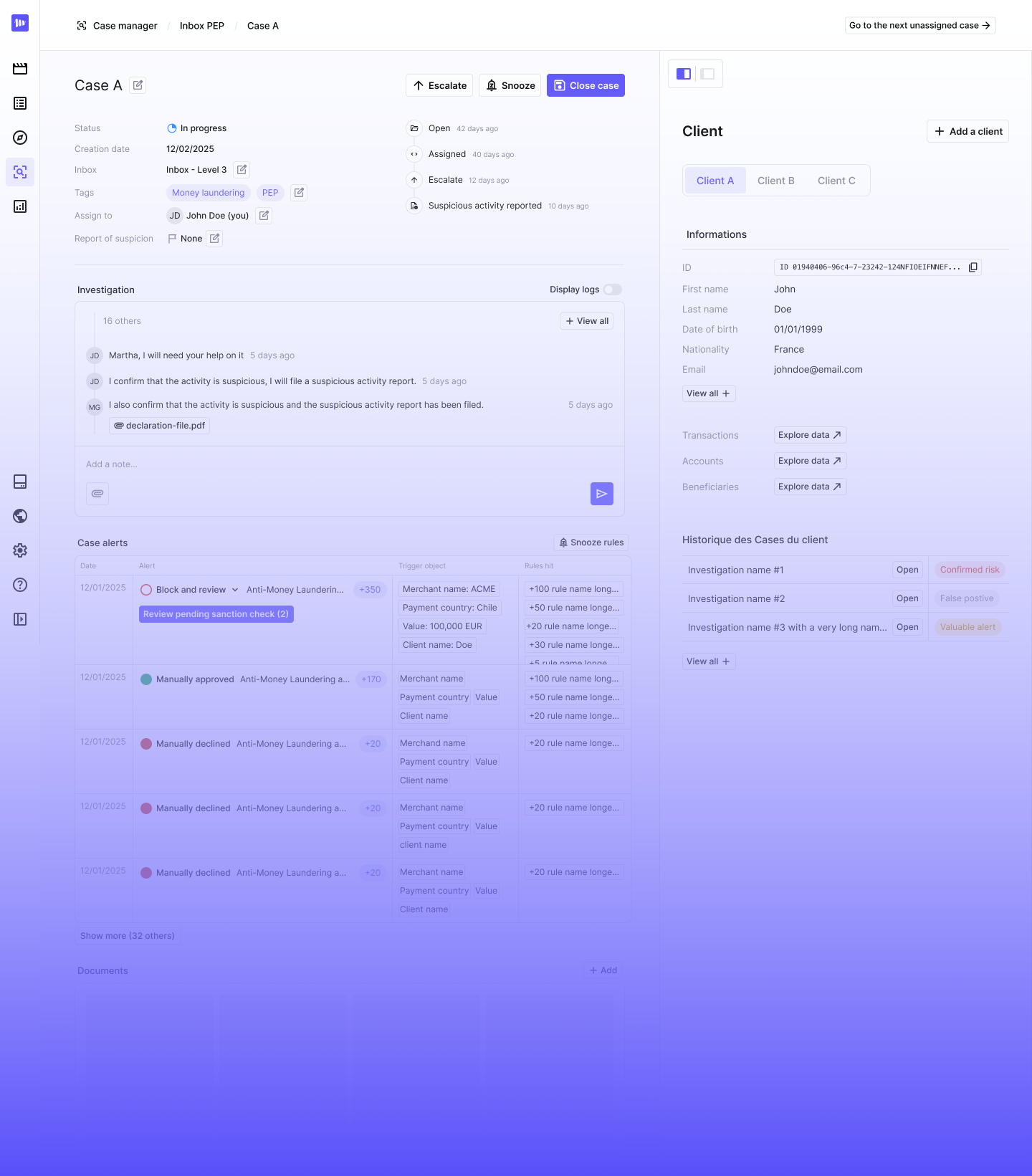The image size is (1032, 1176).
Task: Click the Merchant name: ACME trigger chip
Action: point(449,589)
